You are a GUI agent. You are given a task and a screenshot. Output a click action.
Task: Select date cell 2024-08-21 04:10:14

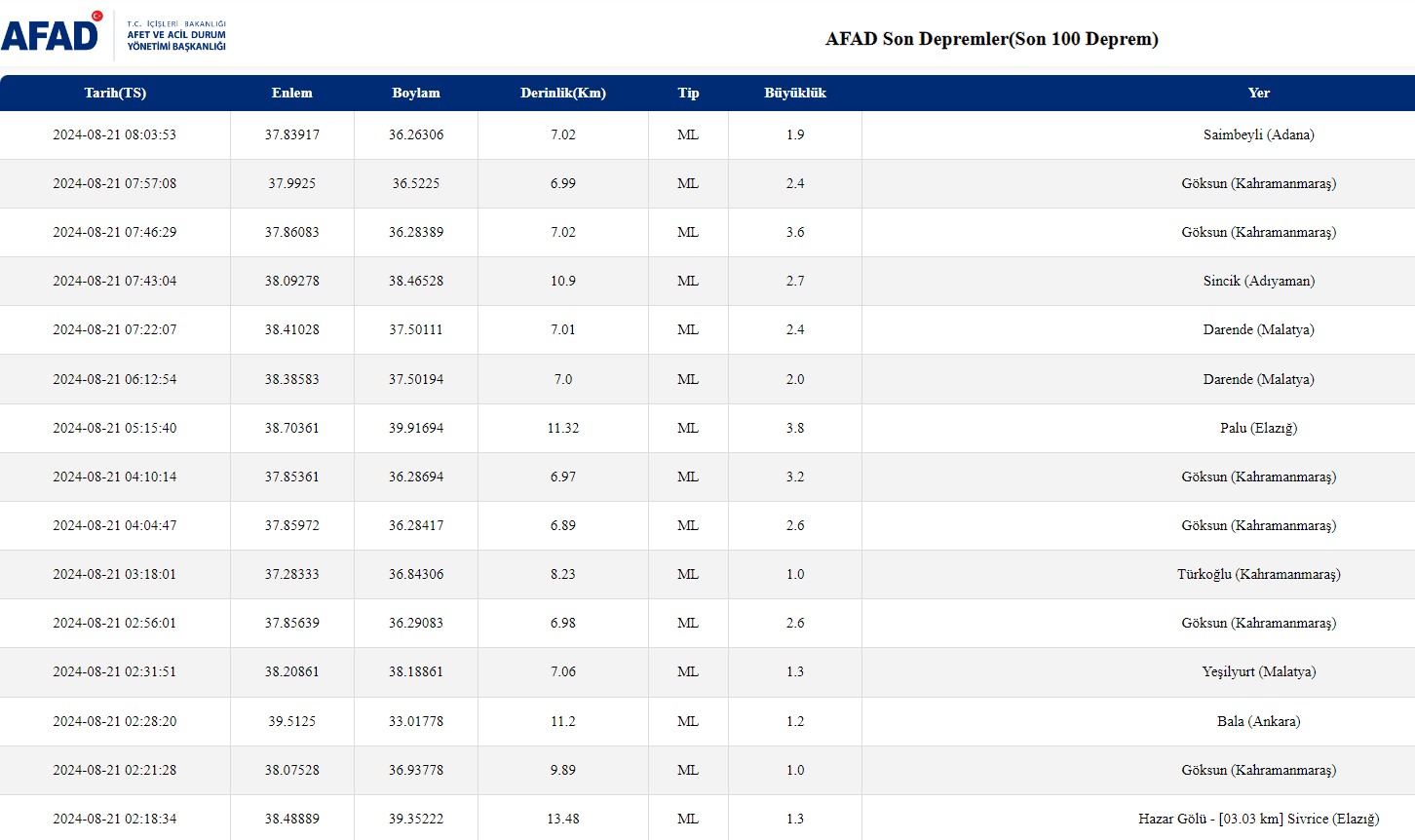[x=115, y=477]
